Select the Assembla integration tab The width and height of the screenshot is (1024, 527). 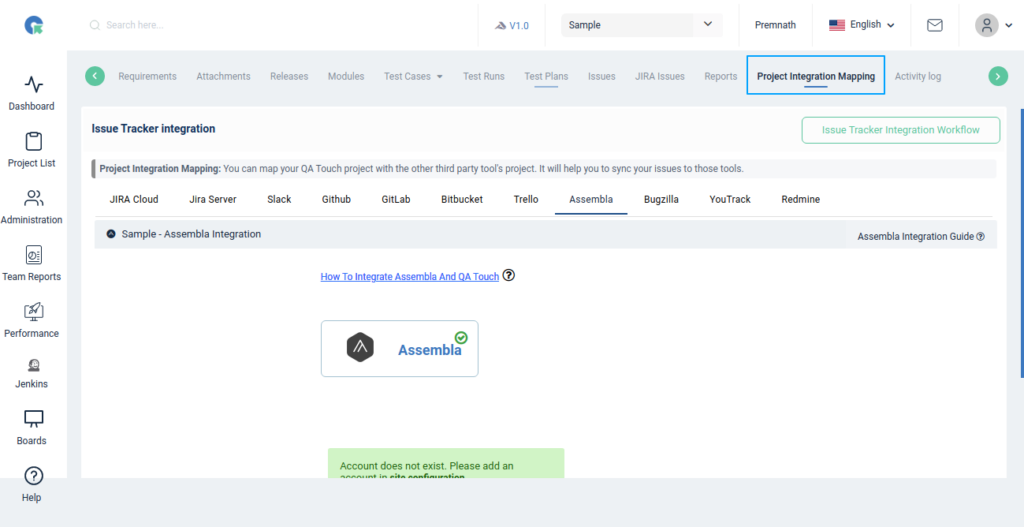(x=591, y=199)
